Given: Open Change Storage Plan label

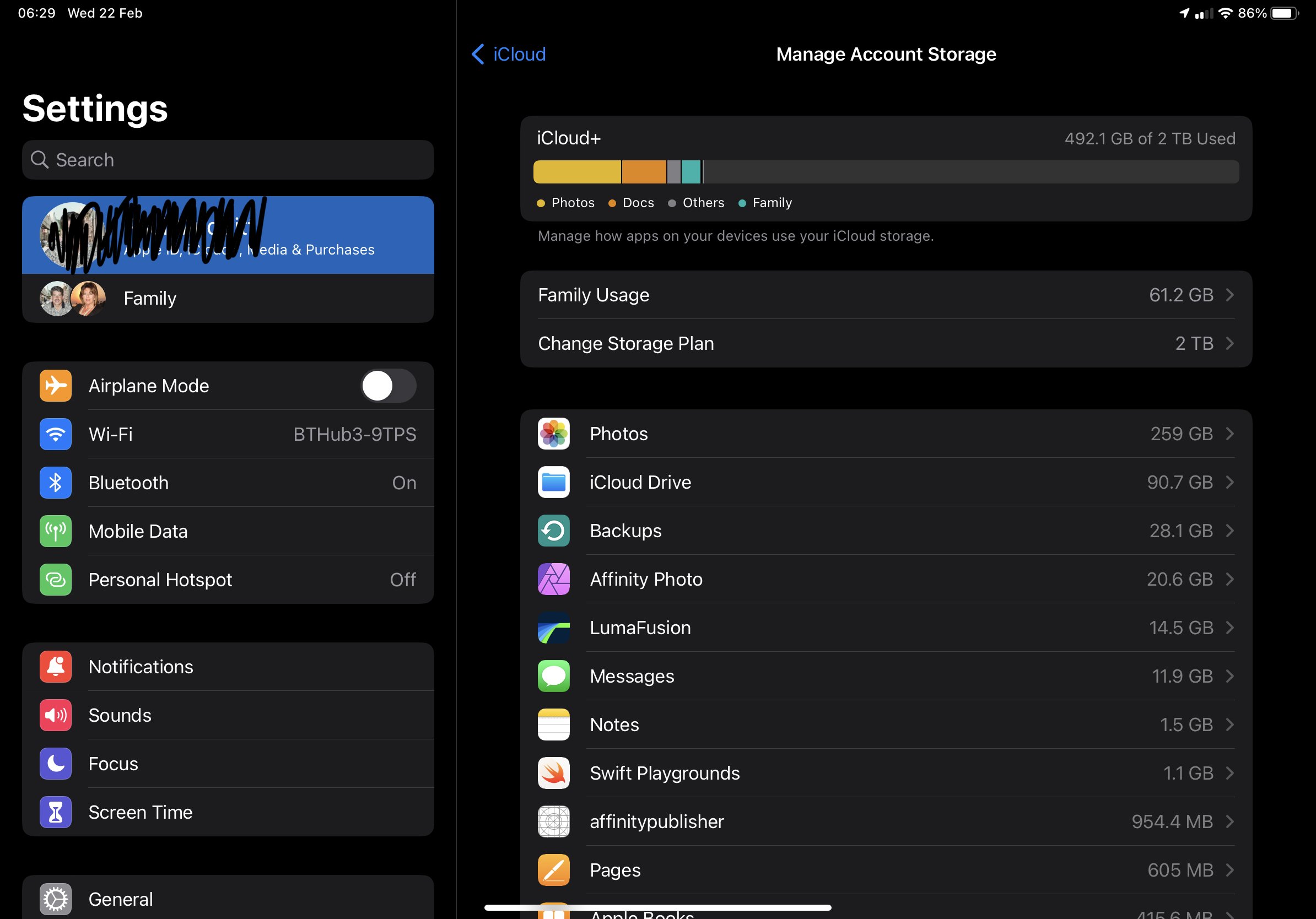Looking at the screenshot, I should tap(626, 343).
